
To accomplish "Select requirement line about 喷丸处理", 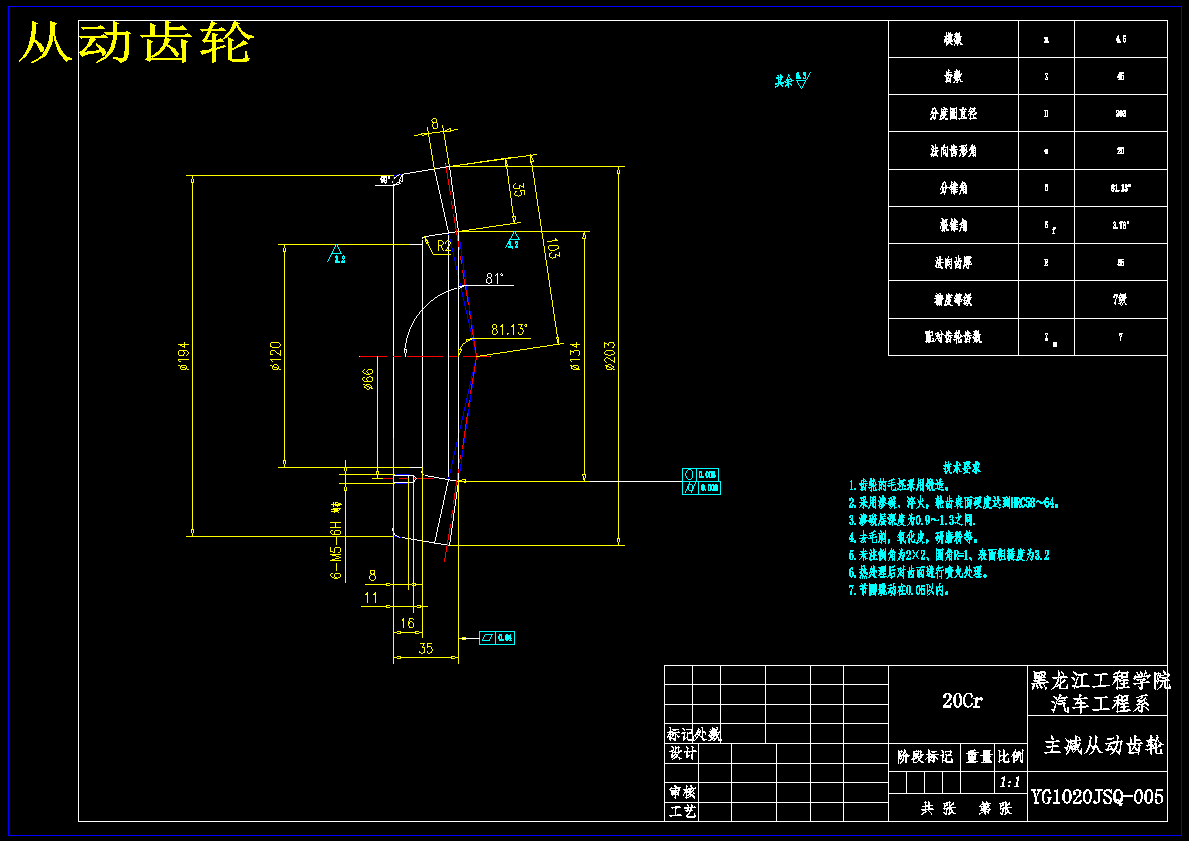I will 918,573.
